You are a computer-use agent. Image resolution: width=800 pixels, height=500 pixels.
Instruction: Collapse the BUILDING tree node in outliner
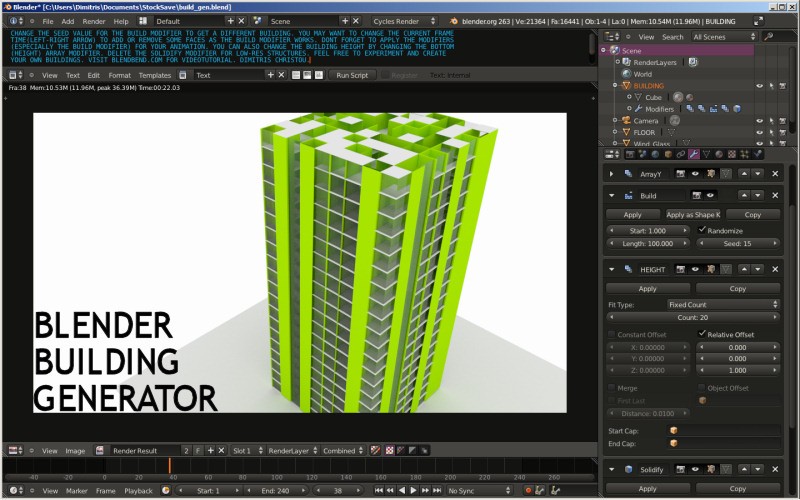(x=615, y=86)
